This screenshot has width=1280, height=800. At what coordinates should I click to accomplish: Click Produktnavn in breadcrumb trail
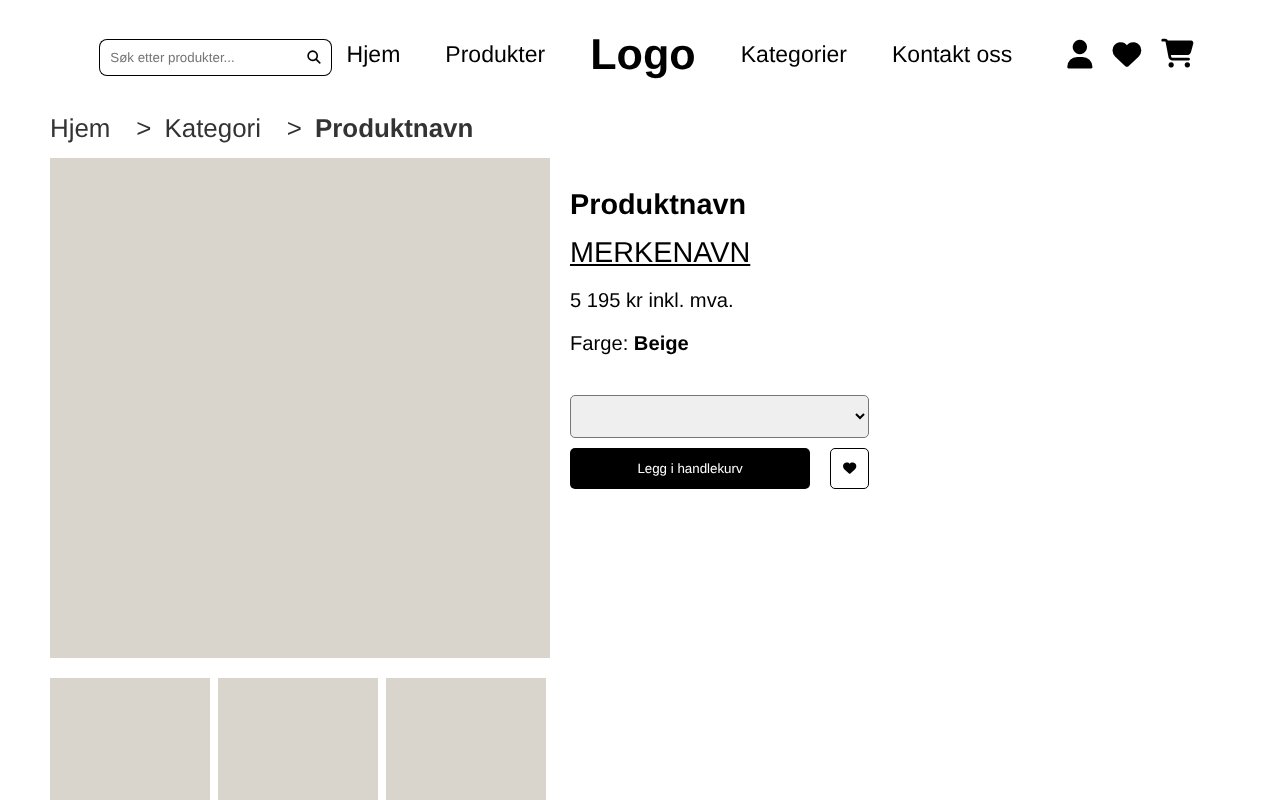[394, 129]
